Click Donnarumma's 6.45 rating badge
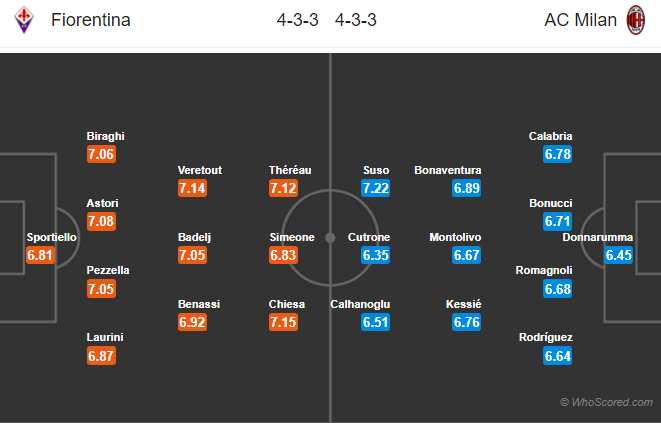Screen dimensions: 661x423 [618, 256]
